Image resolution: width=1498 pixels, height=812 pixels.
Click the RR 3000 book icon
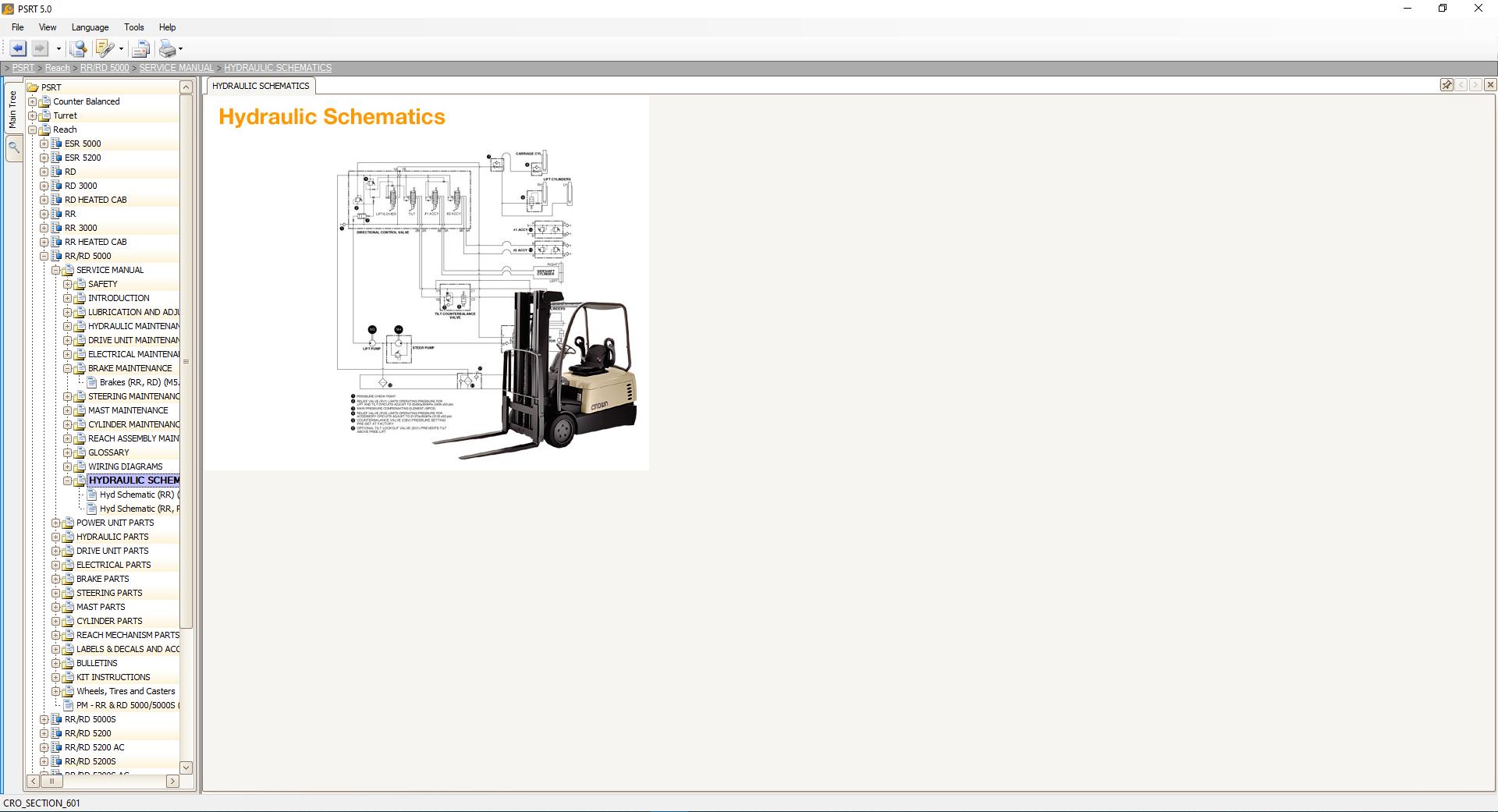(56, 228)
